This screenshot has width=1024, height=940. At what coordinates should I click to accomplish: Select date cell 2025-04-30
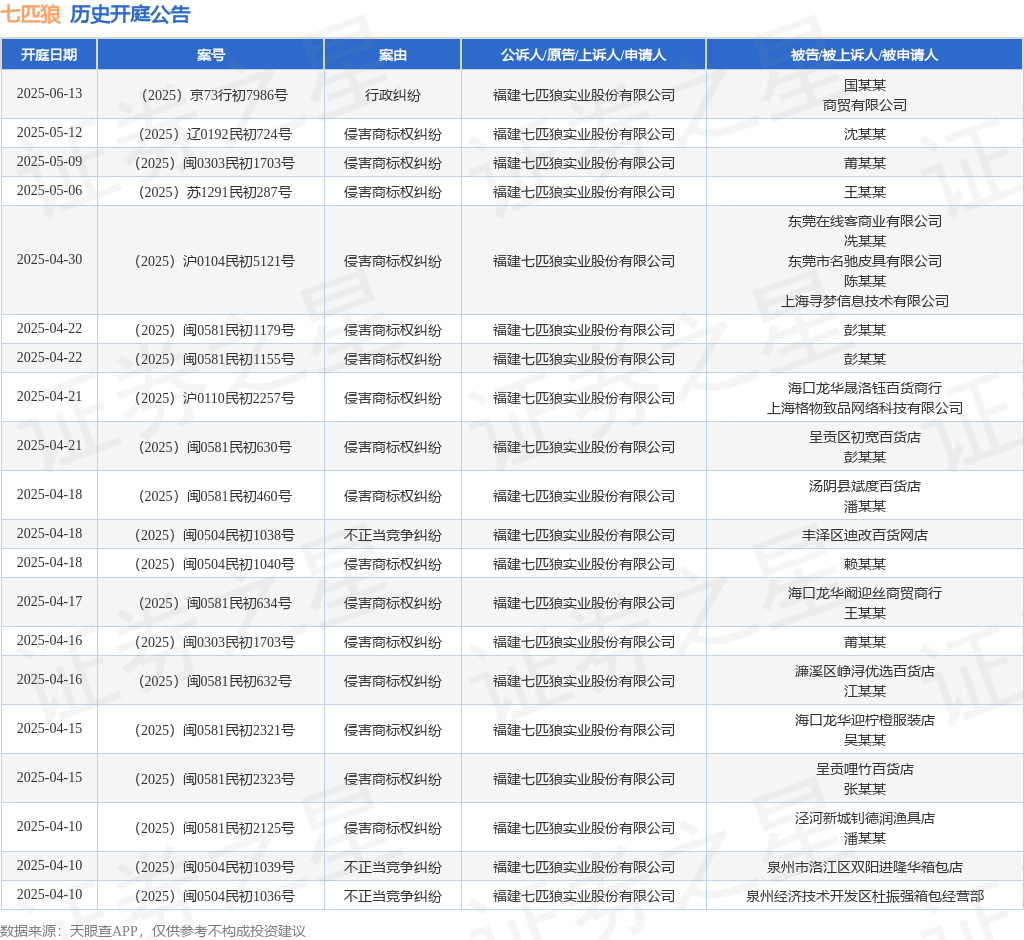click(x=49, y=259)
